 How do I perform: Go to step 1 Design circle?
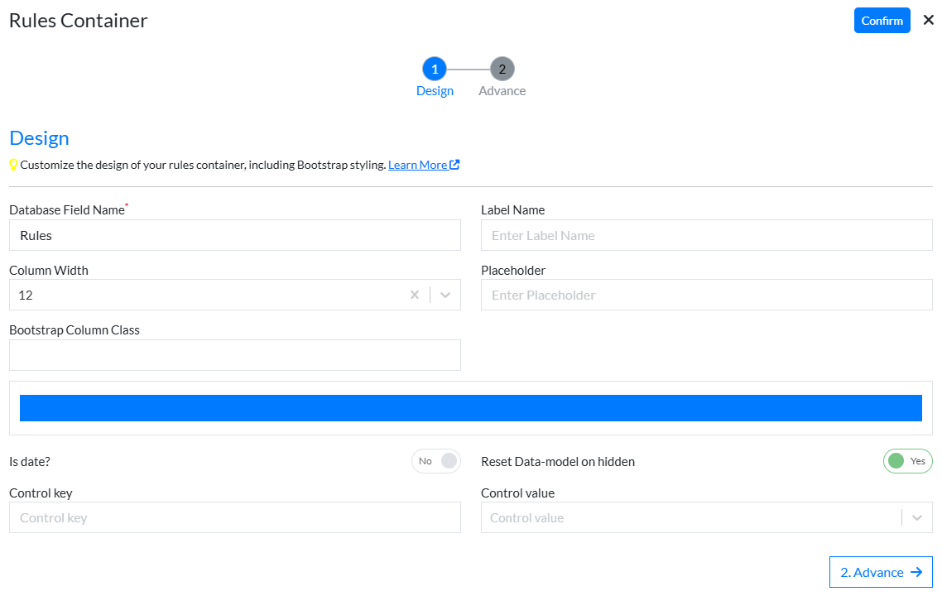pos(434,69)
